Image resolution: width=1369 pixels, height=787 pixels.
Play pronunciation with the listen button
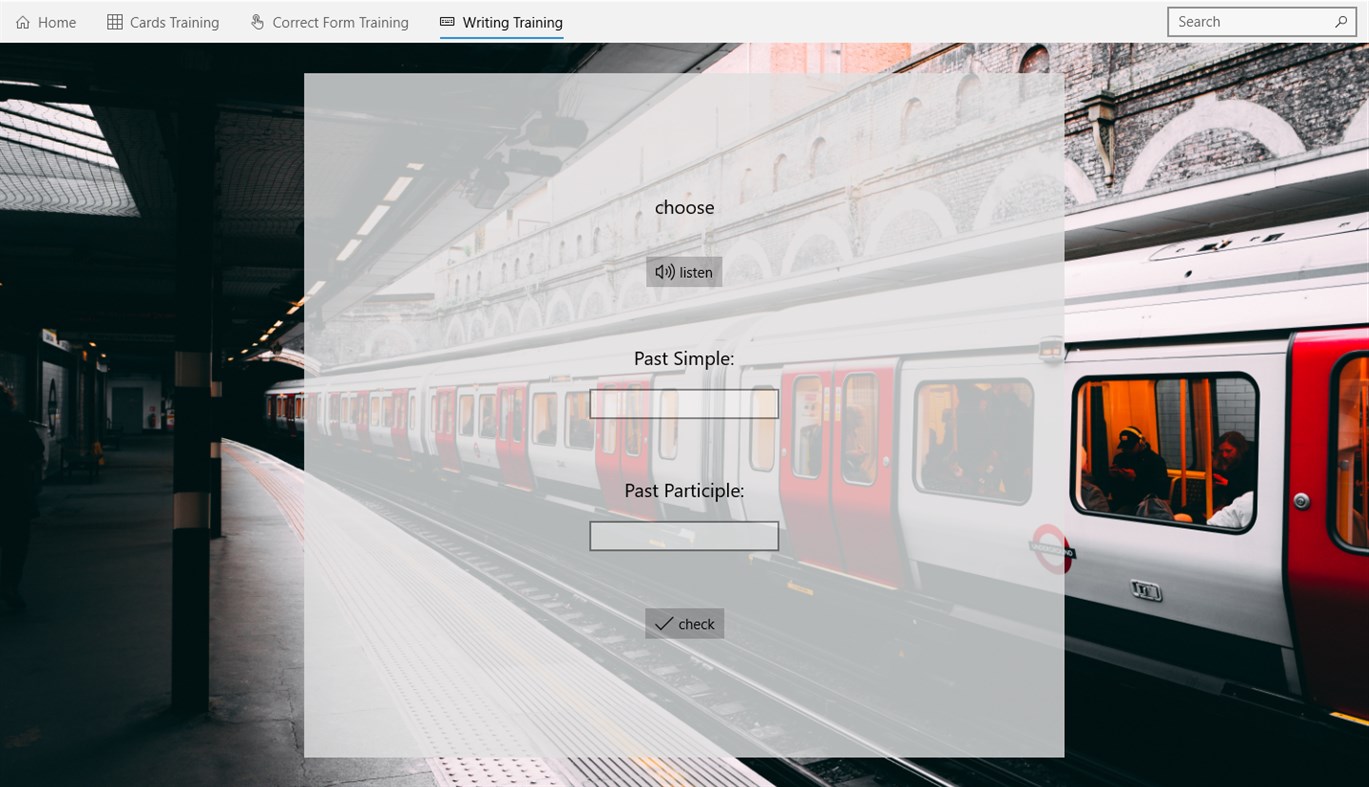684,272
